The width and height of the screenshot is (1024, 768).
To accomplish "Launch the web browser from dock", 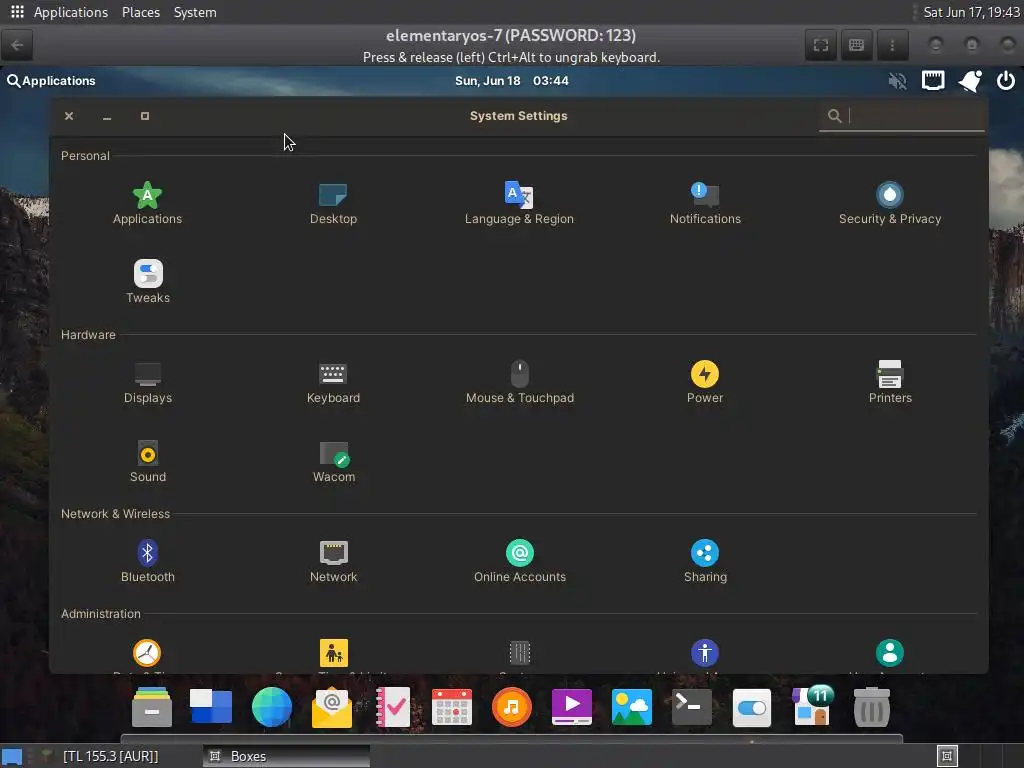I will [272, 707].
